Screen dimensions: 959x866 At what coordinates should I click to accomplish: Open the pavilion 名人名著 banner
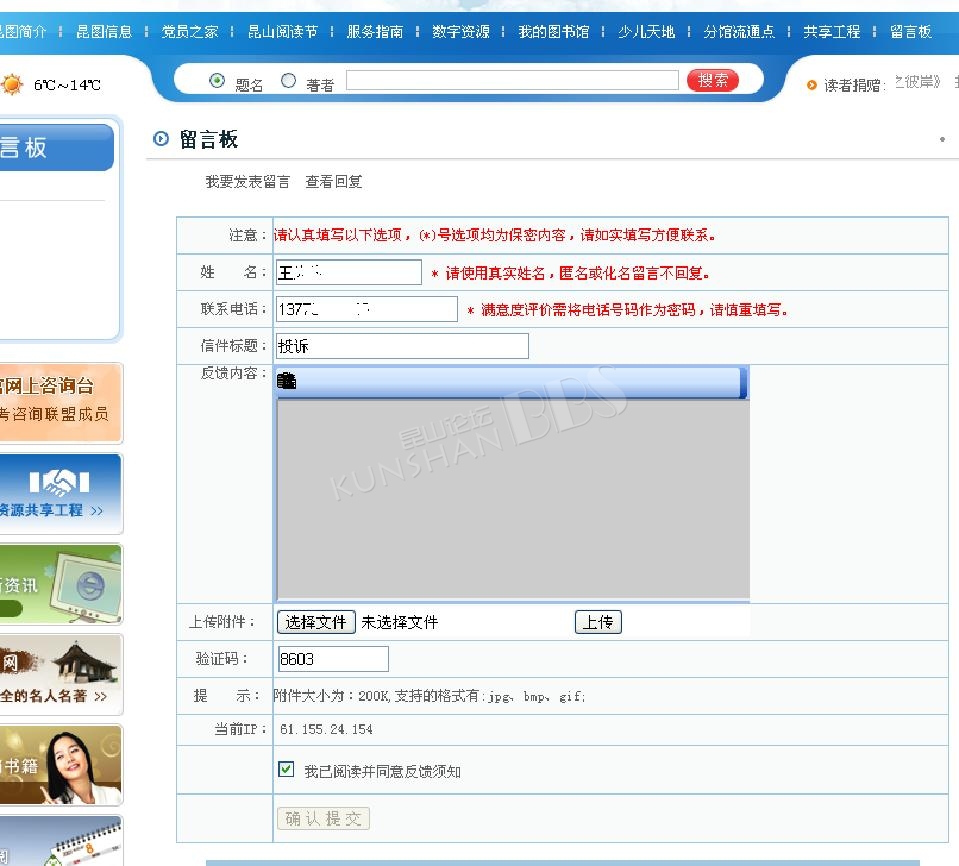[x=60, y=674]
